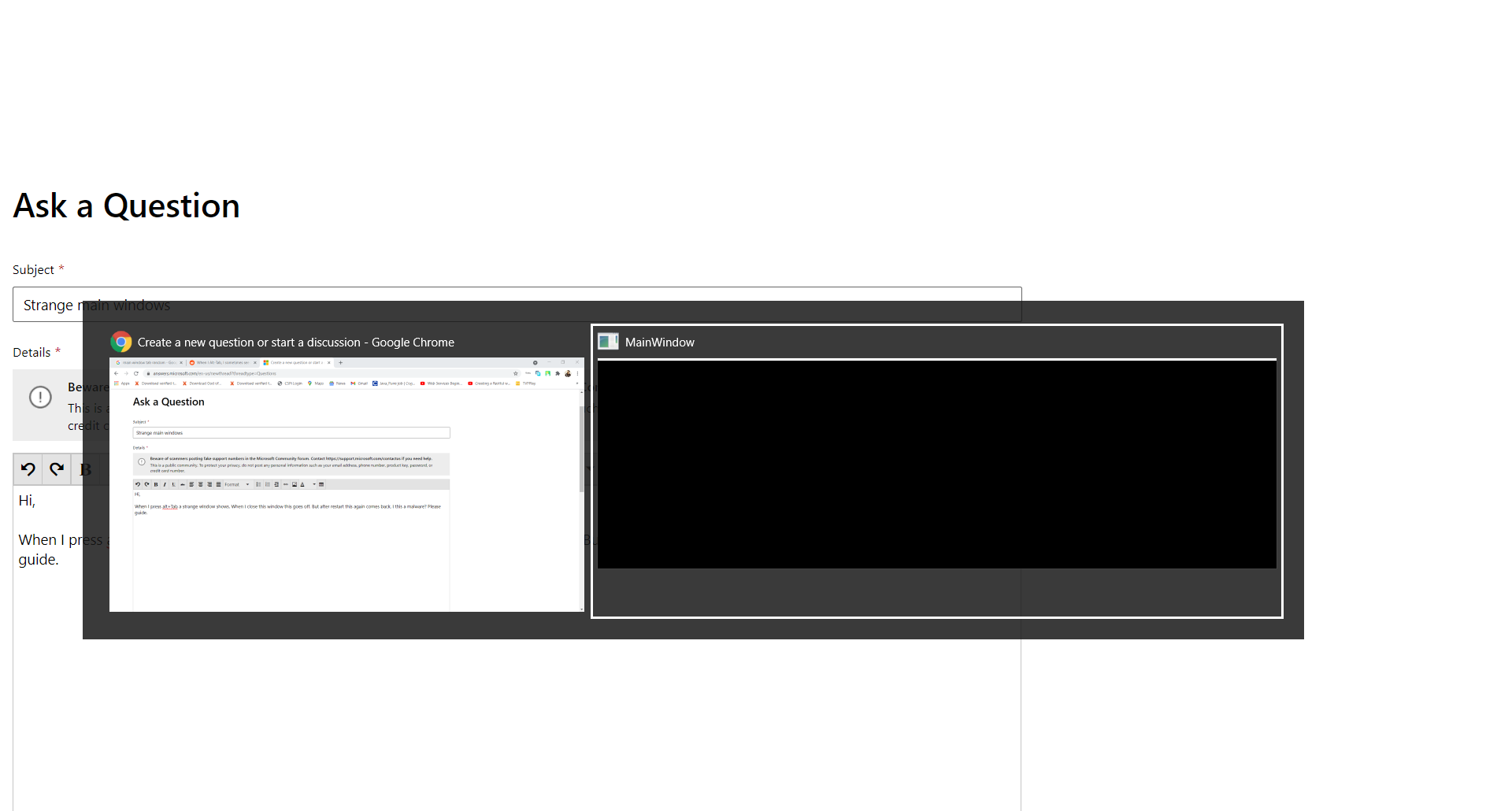Image resolution: width=1512 pixels, height=811 pixels.
Task: Click the 'Subject' field label
Action: coord(33,270)
